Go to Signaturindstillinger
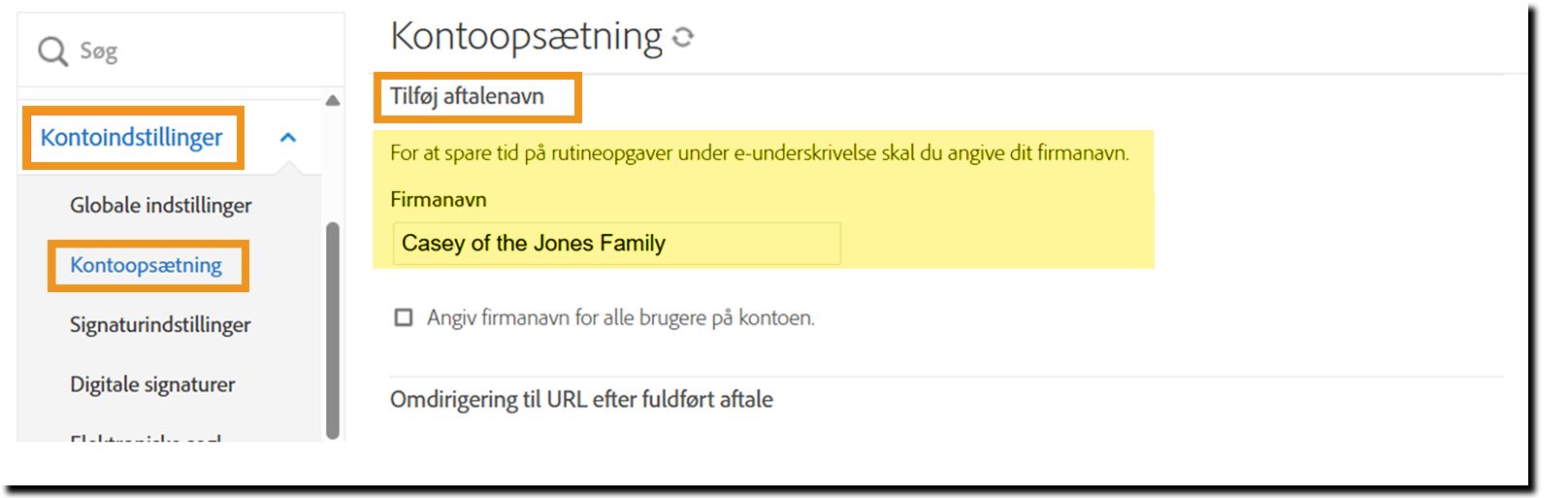The image size is (1568, 498). click(x=160, y=325)
